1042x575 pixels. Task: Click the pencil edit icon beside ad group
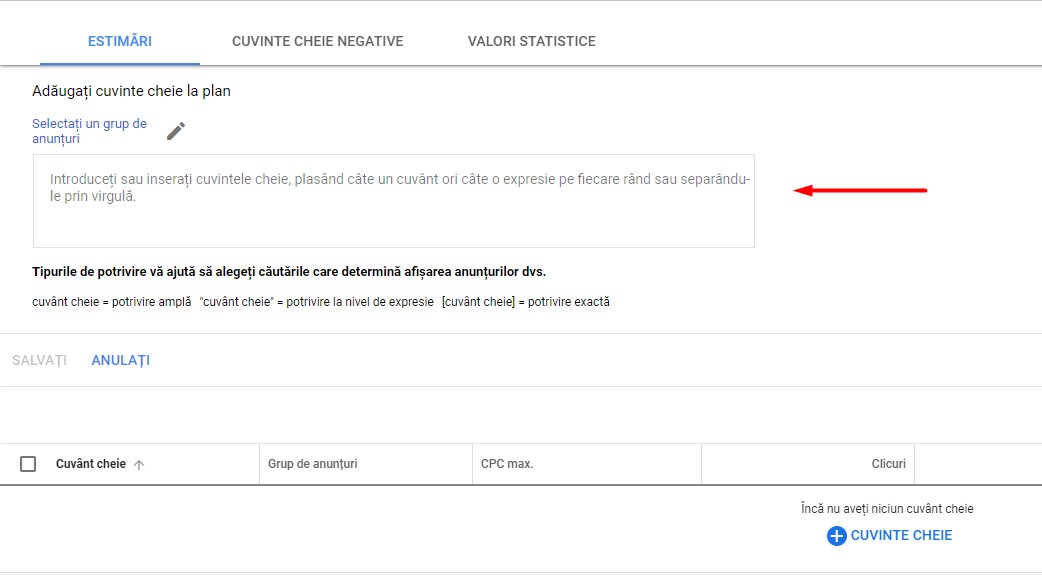pyautogui.click(x=175, y=131)
